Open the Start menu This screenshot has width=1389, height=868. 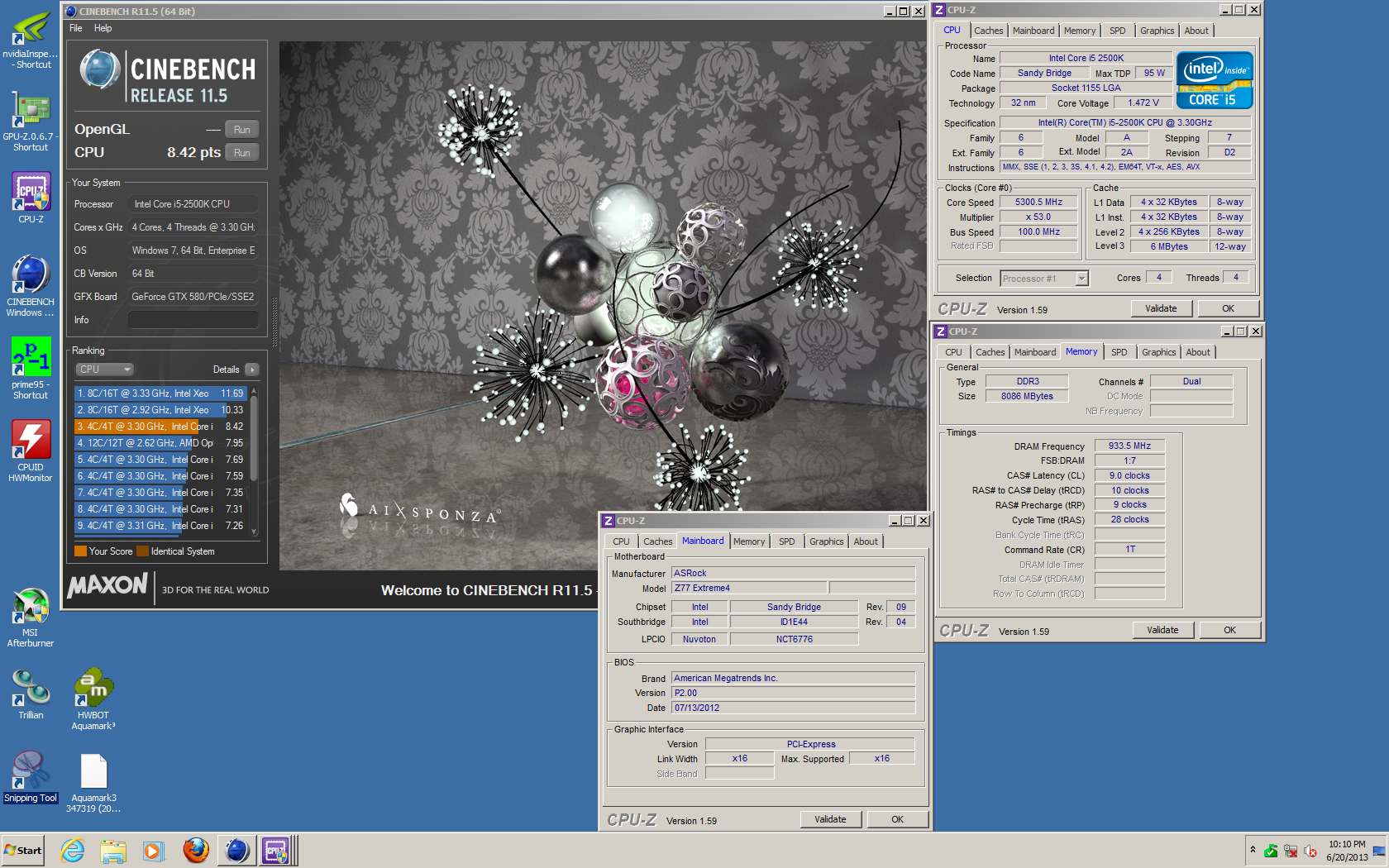click(x=22, y=851)
